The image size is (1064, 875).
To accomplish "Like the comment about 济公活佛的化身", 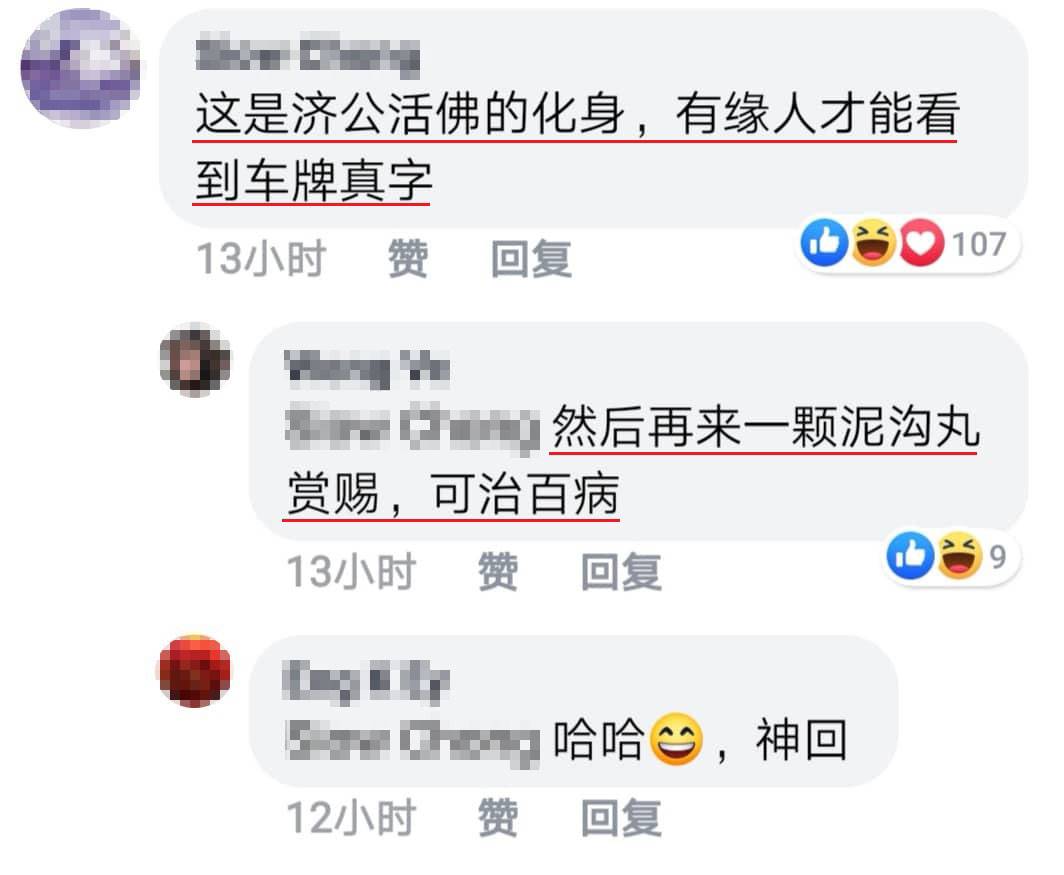I will click(x=408, y=259).
